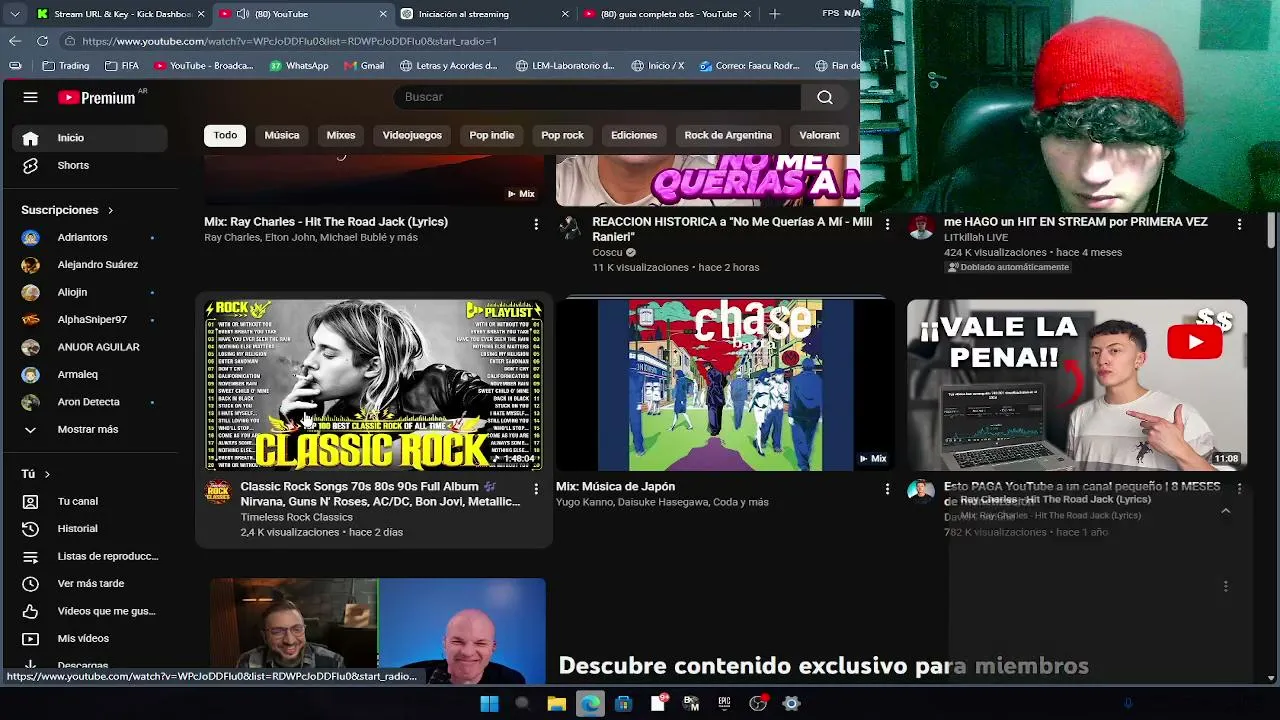Screen dimensions: 1280x720
Task: Select the Rock de Argentina filter chip
Action: 728,135
